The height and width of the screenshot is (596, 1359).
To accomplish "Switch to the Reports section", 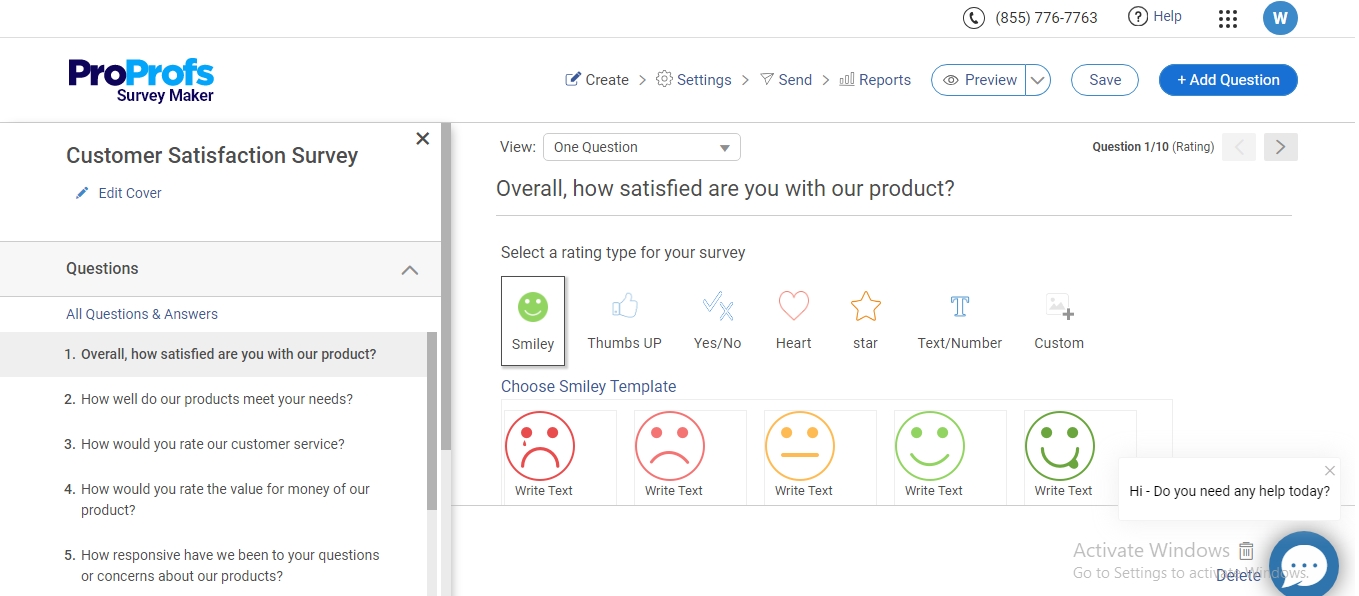I will tap(875, 79).
